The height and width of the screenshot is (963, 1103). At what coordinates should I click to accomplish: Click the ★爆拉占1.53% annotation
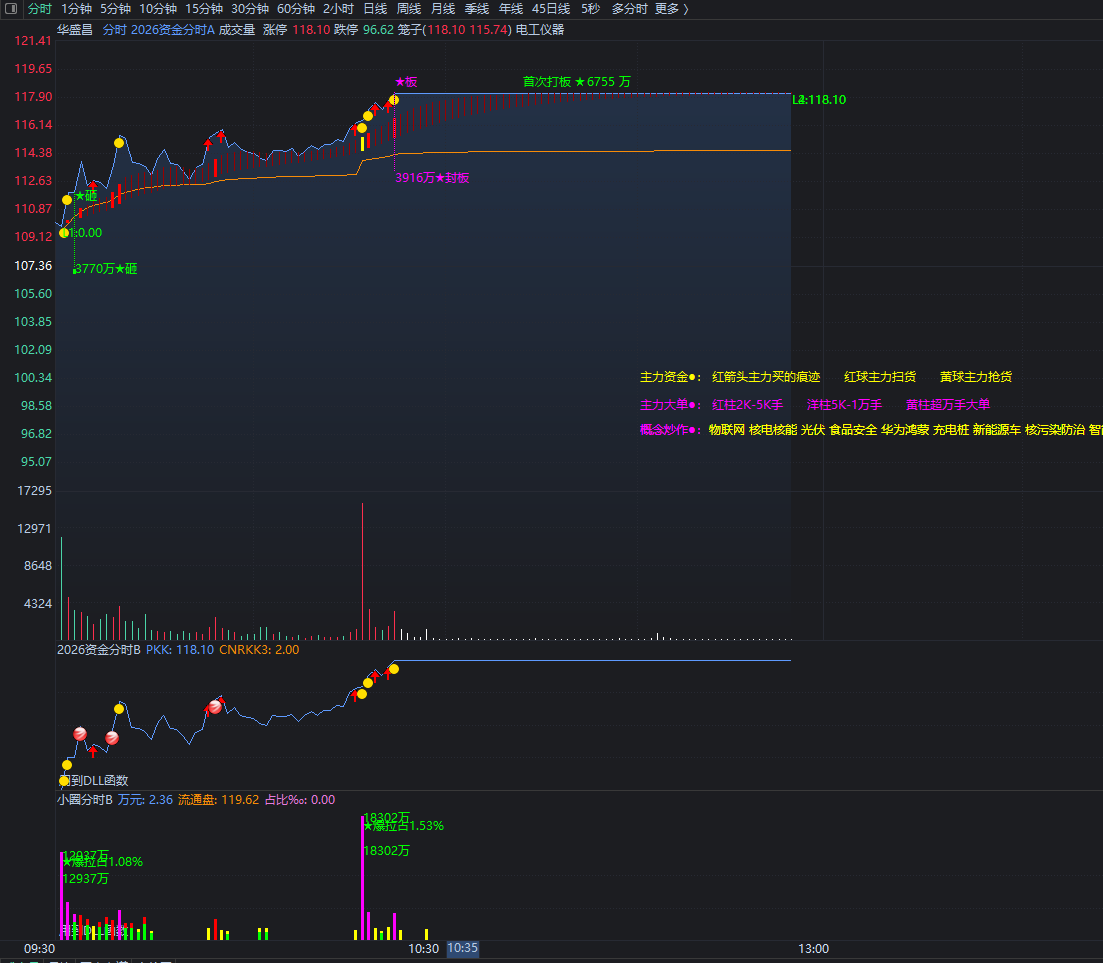point(403,826)
